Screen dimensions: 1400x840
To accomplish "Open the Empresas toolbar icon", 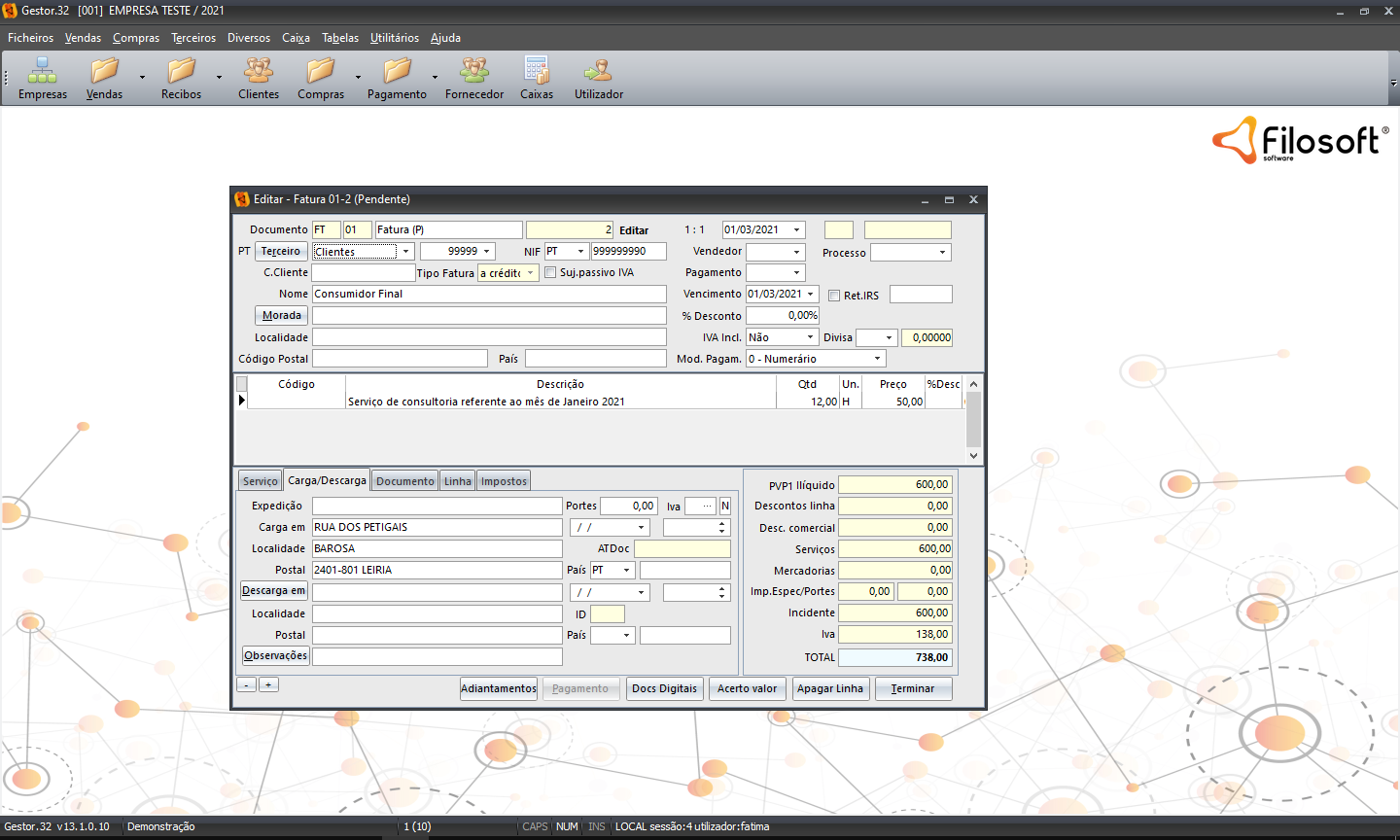I will click(43, 72).
